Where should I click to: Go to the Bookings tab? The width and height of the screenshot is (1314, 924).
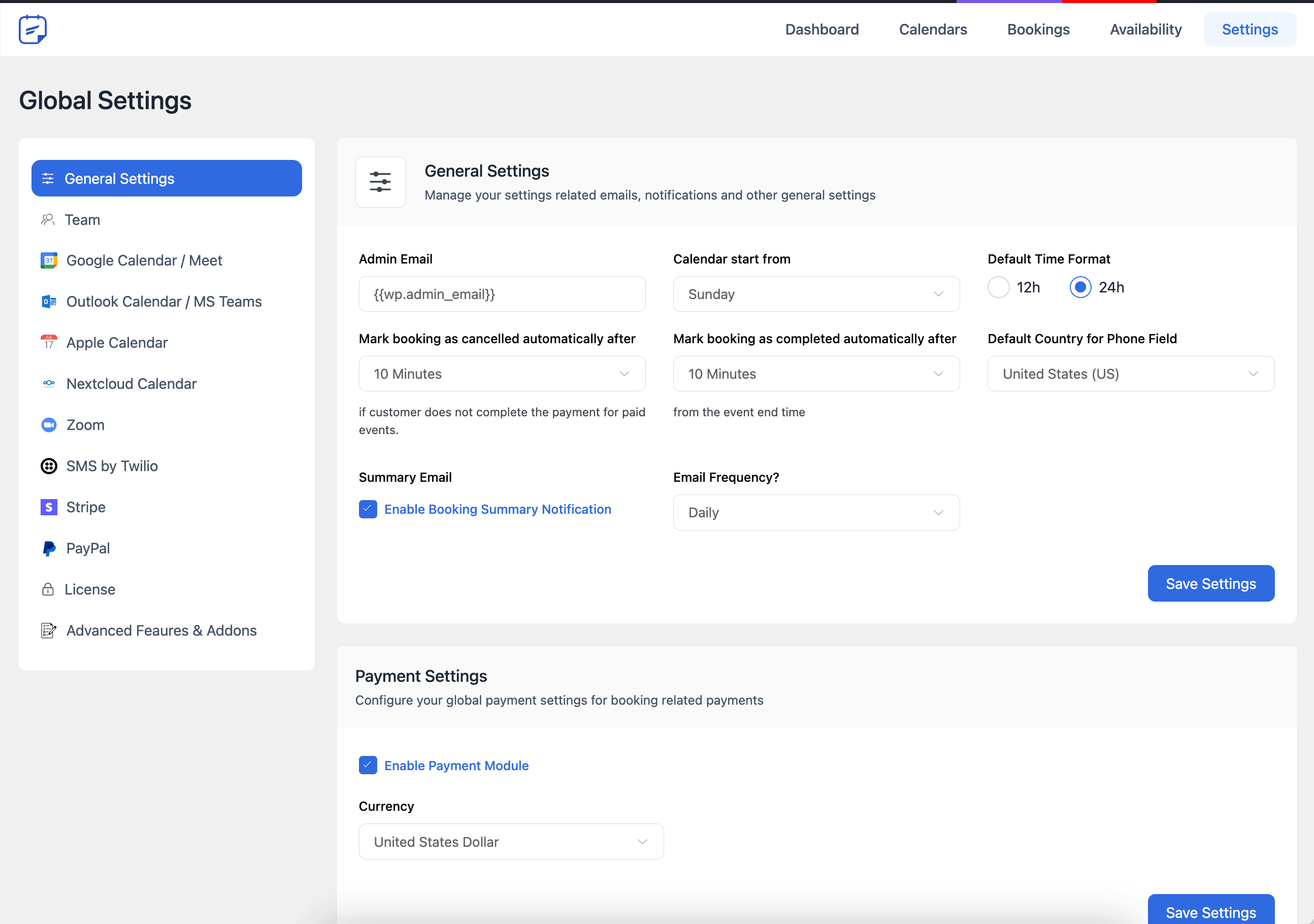point(1038,29)
